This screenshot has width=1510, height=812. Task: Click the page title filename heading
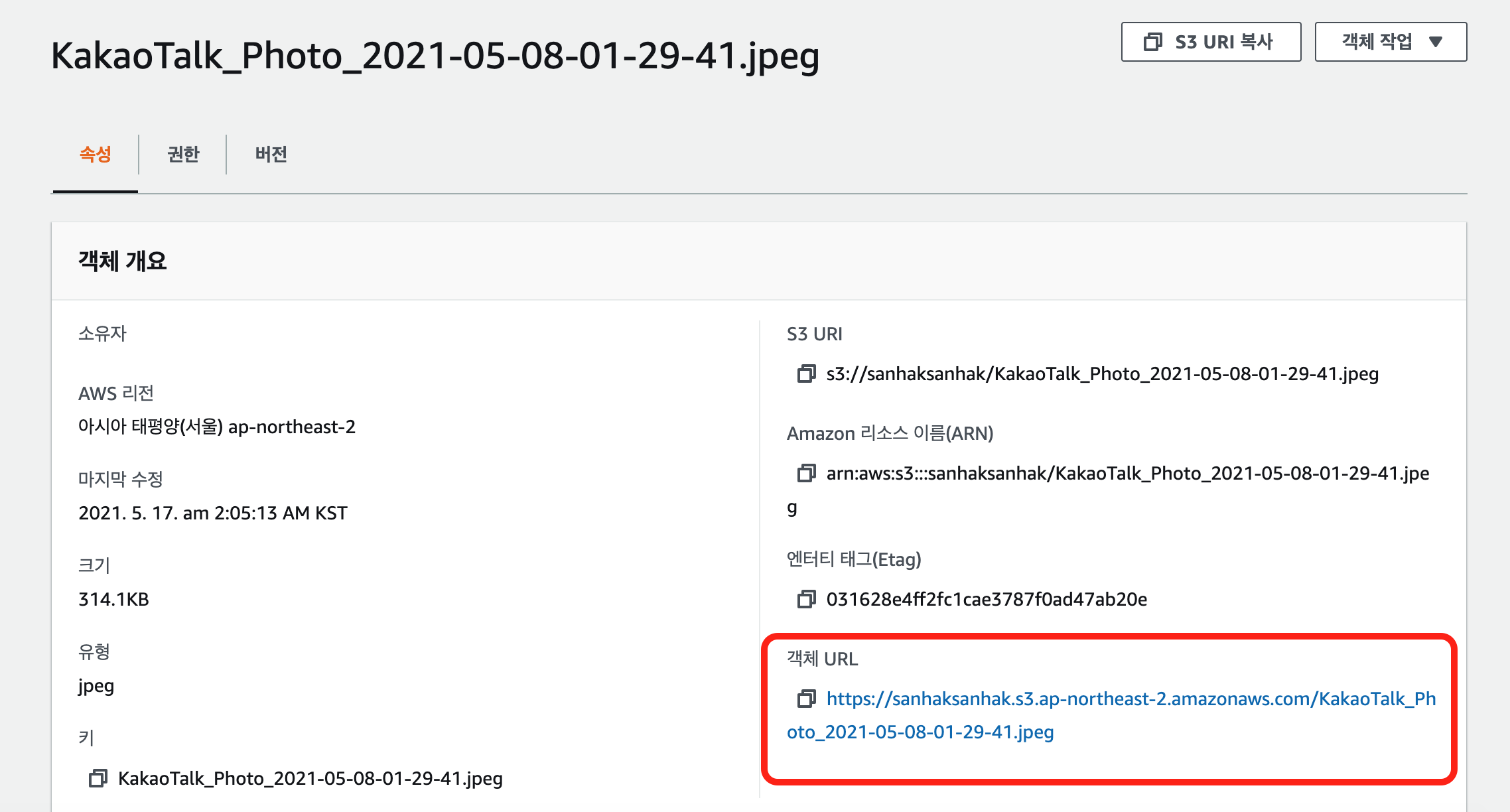tap(435, 56)
